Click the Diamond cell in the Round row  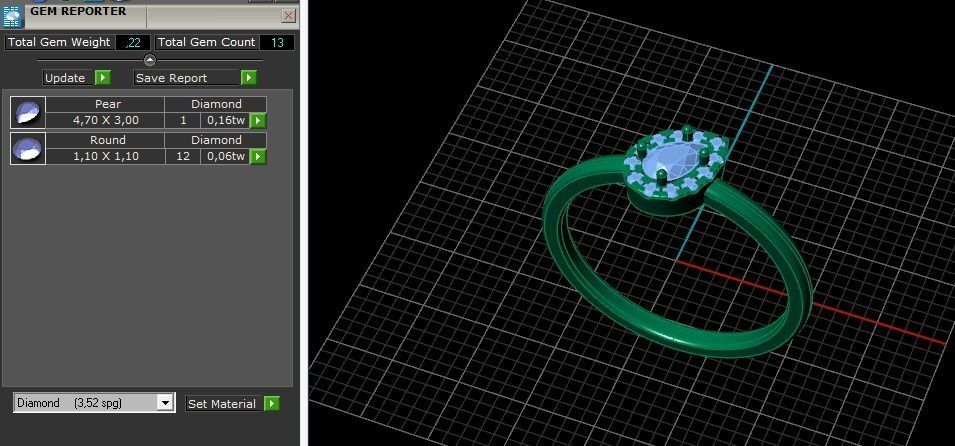[x=216, y=140]
